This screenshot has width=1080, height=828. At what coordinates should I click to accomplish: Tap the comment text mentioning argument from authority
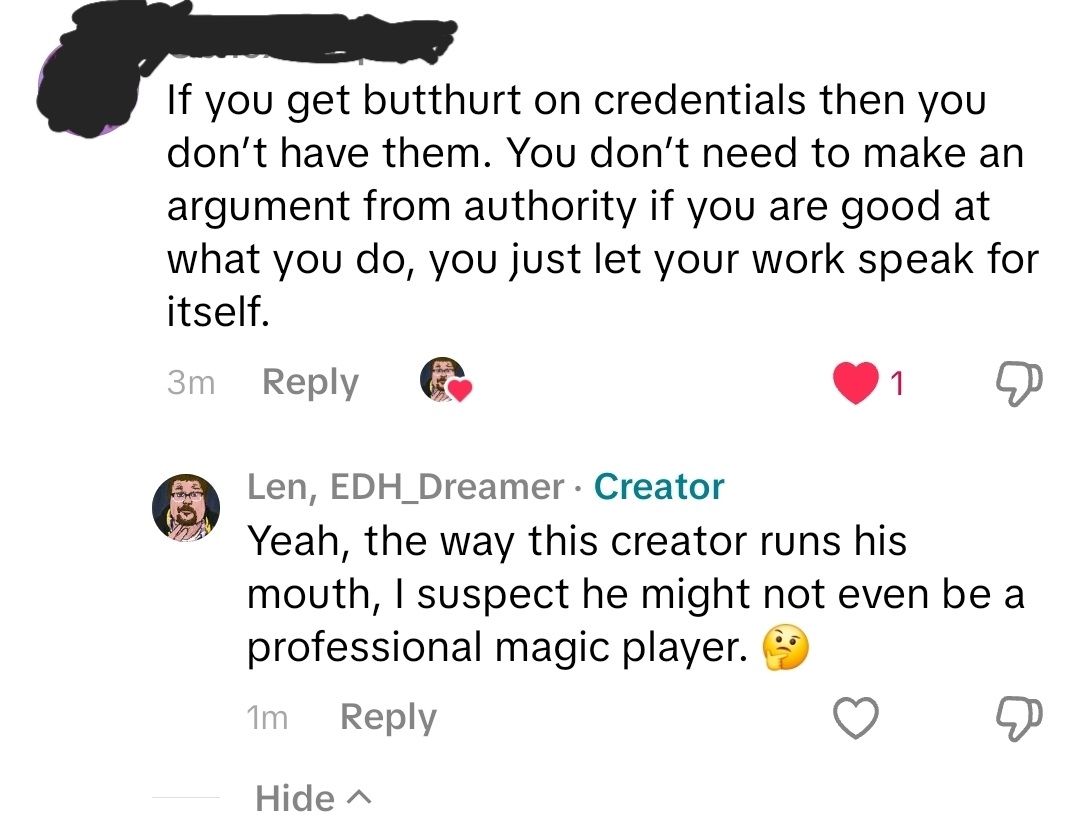point(602,206)
